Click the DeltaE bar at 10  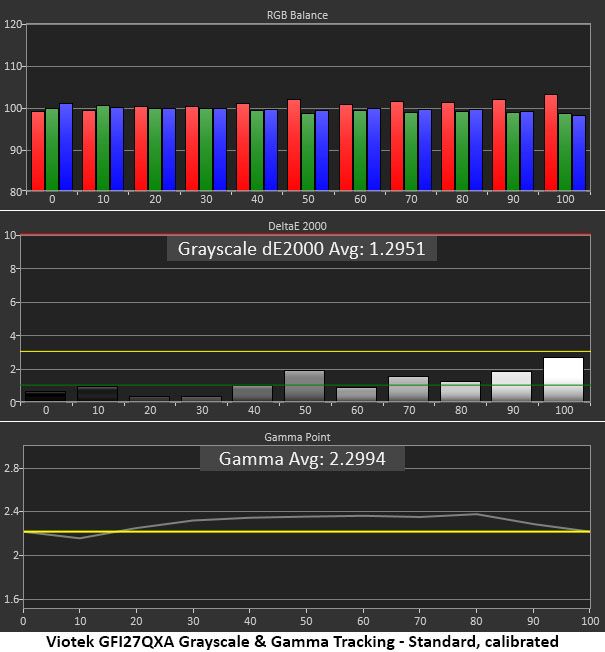coord(97,394)
